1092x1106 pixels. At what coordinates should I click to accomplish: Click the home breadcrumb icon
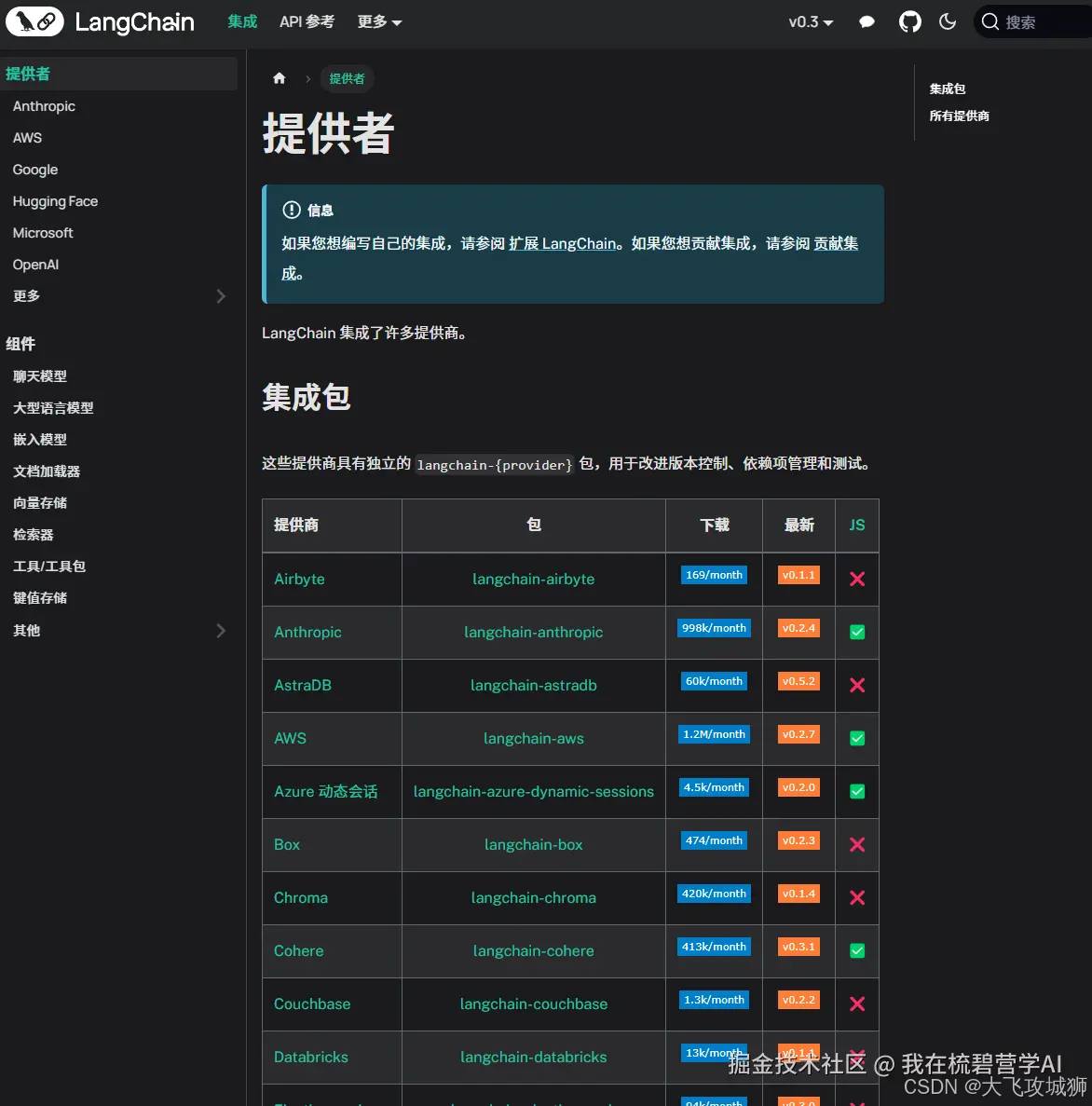pyautogui.click(x=280, y=78)
